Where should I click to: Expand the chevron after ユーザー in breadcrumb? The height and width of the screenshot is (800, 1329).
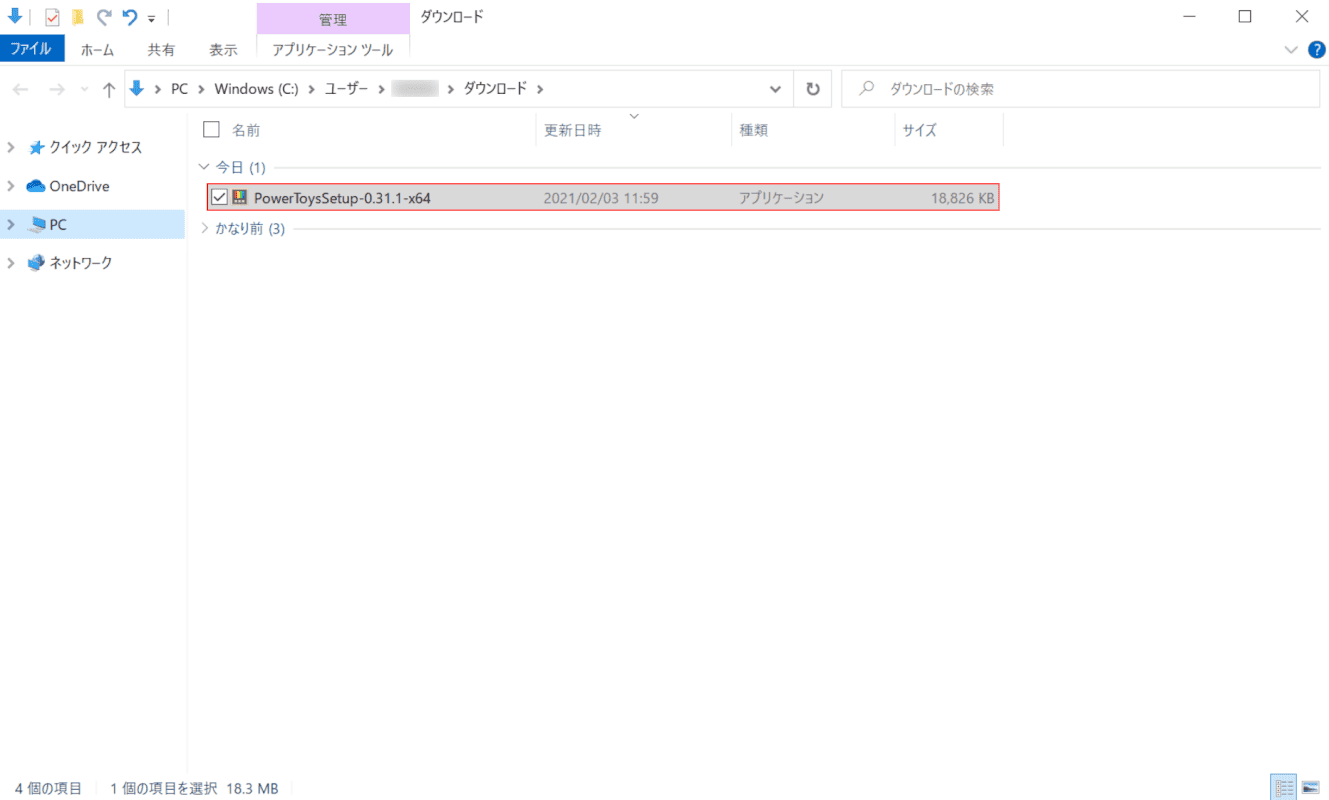click(x=380, y=89)
